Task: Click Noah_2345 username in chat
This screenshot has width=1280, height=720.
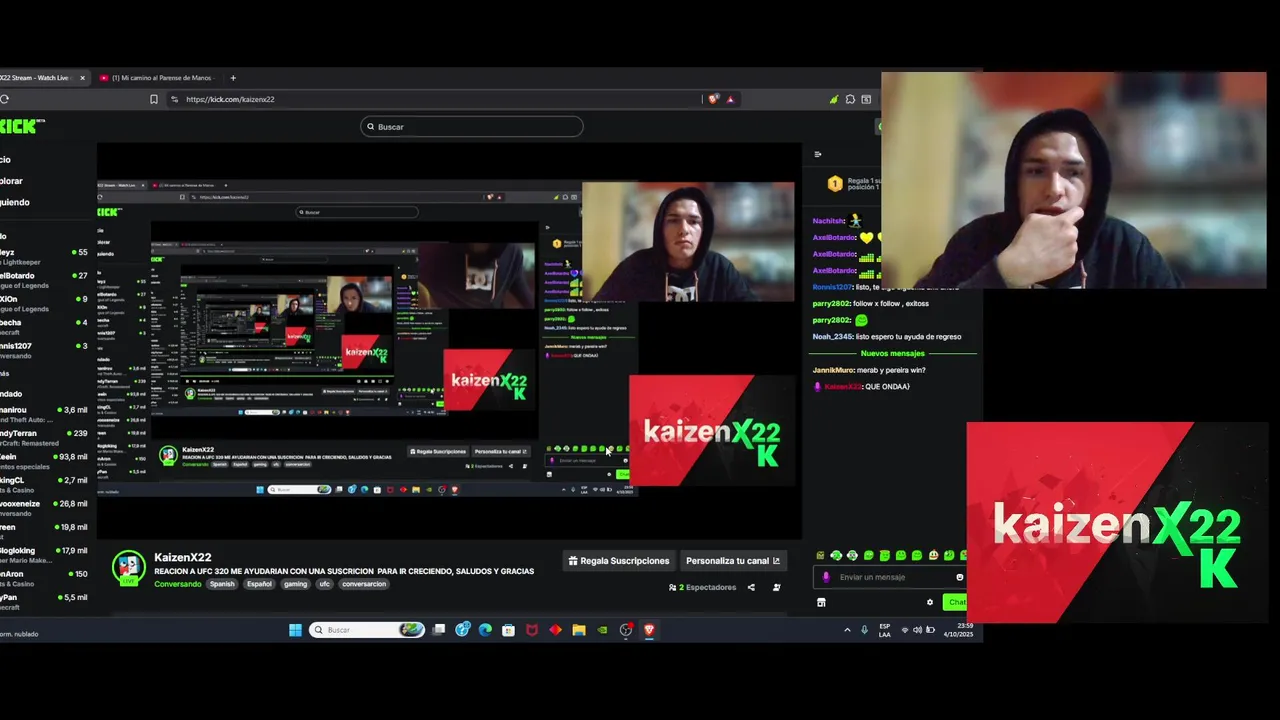Action: (x=835, y=337)
